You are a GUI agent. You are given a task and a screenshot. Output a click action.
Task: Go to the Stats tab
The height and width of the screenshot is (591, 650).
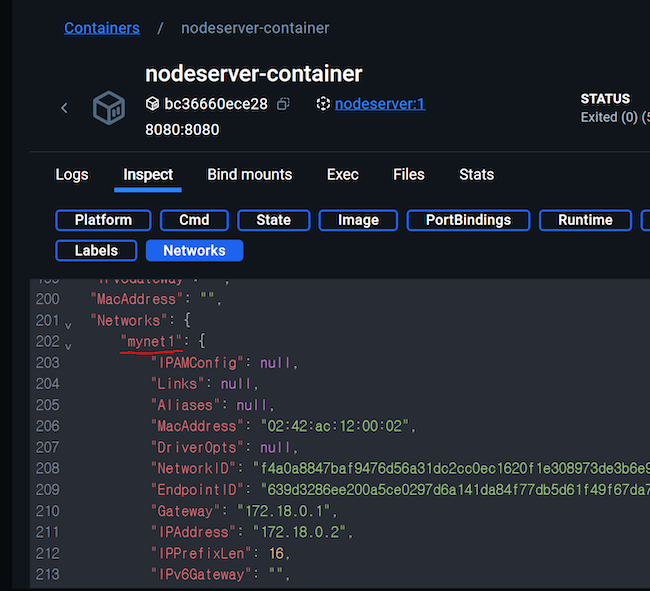click(476, 174)
